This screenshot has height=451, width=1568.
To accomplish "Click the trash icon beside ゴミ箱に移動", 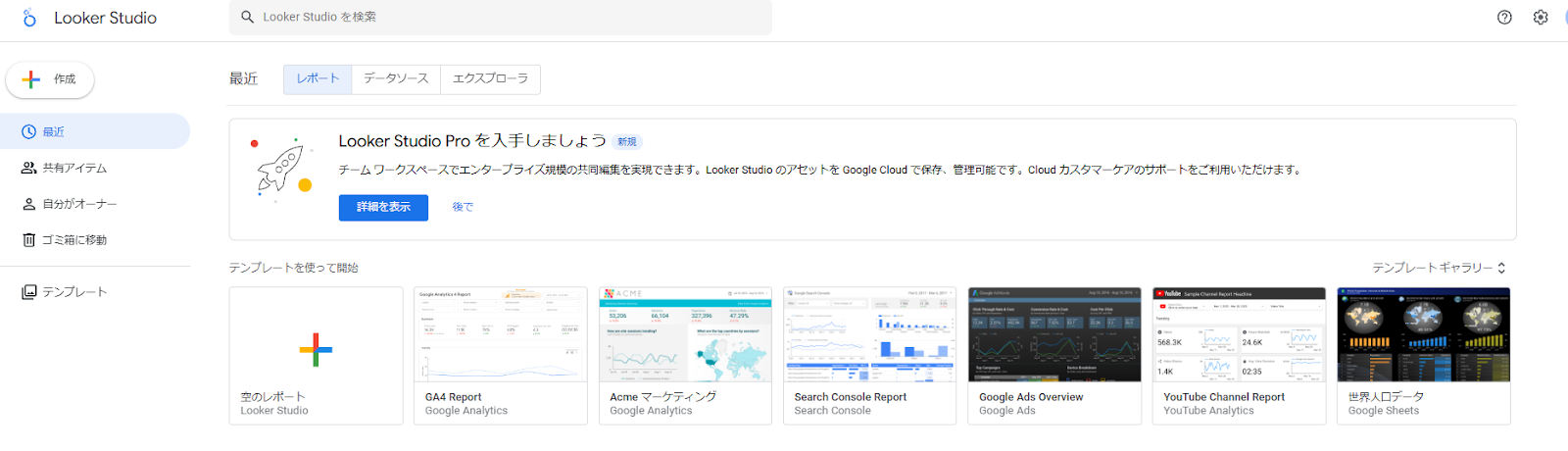I will 28,240.
